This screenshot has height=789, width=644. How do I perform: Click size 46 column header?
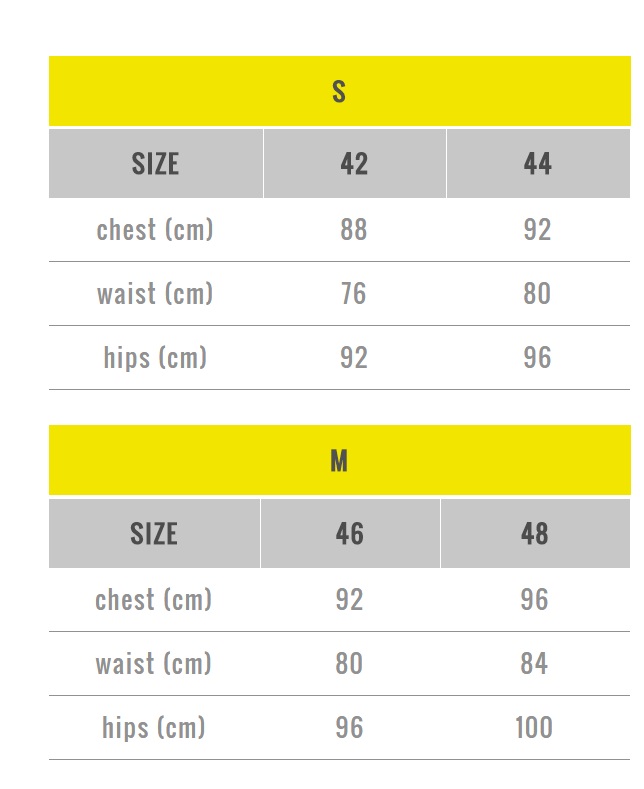pyautogui.click(x=349, y=533)
